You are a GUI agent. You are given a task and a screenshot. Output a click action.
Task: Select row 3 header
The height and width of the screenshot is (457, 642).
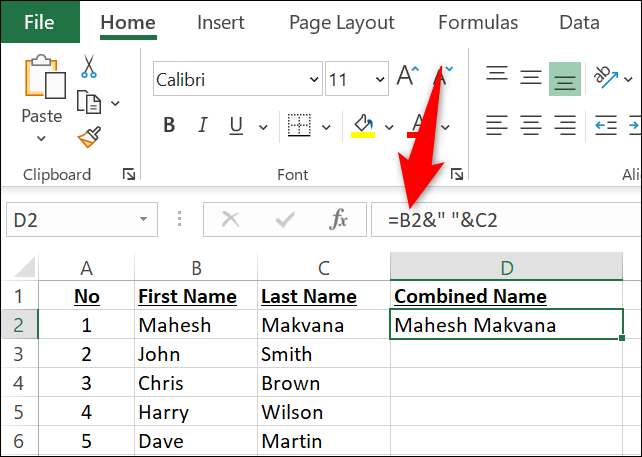tap(19, 354)
